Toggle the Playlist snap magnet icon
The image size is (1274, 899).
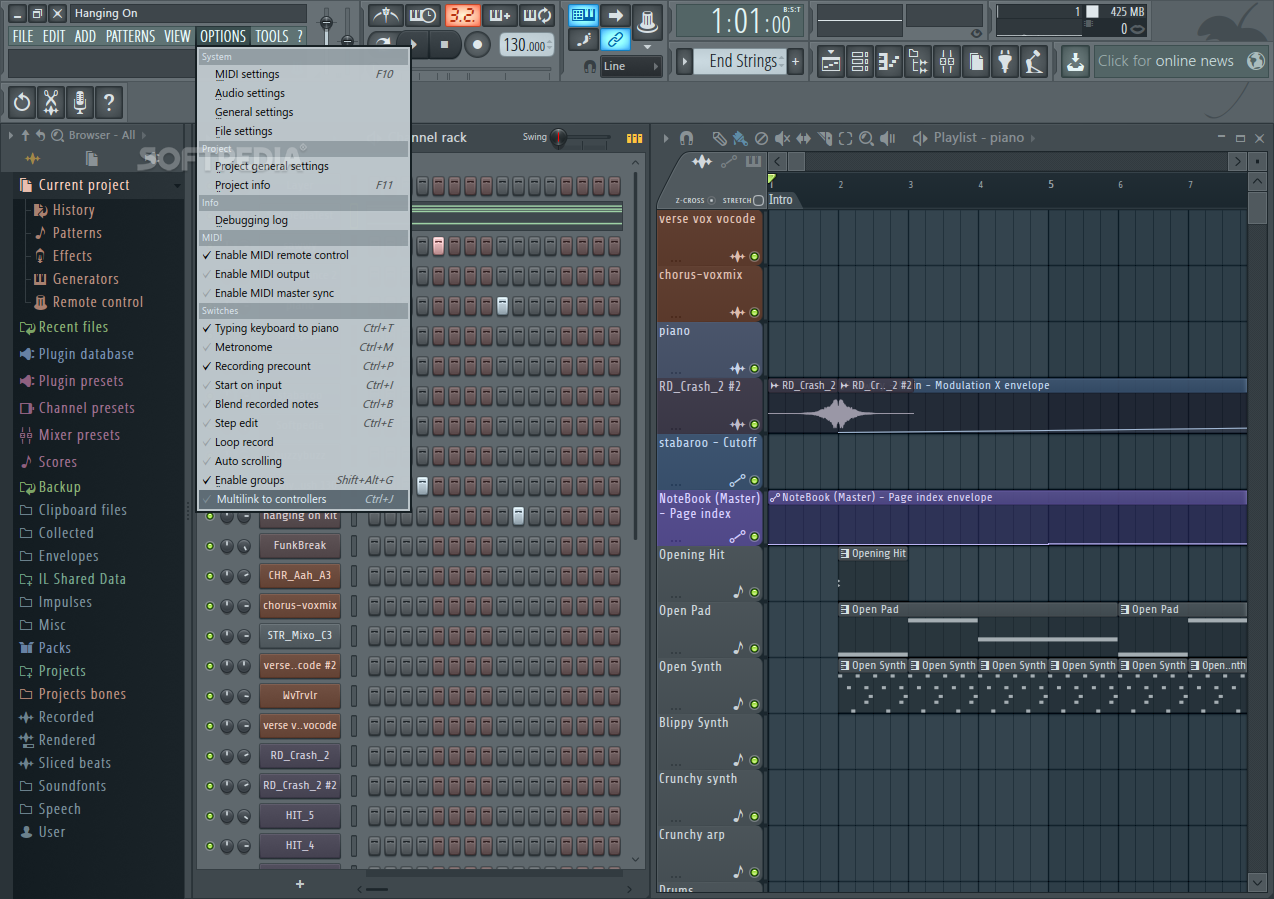coord(686,138)
